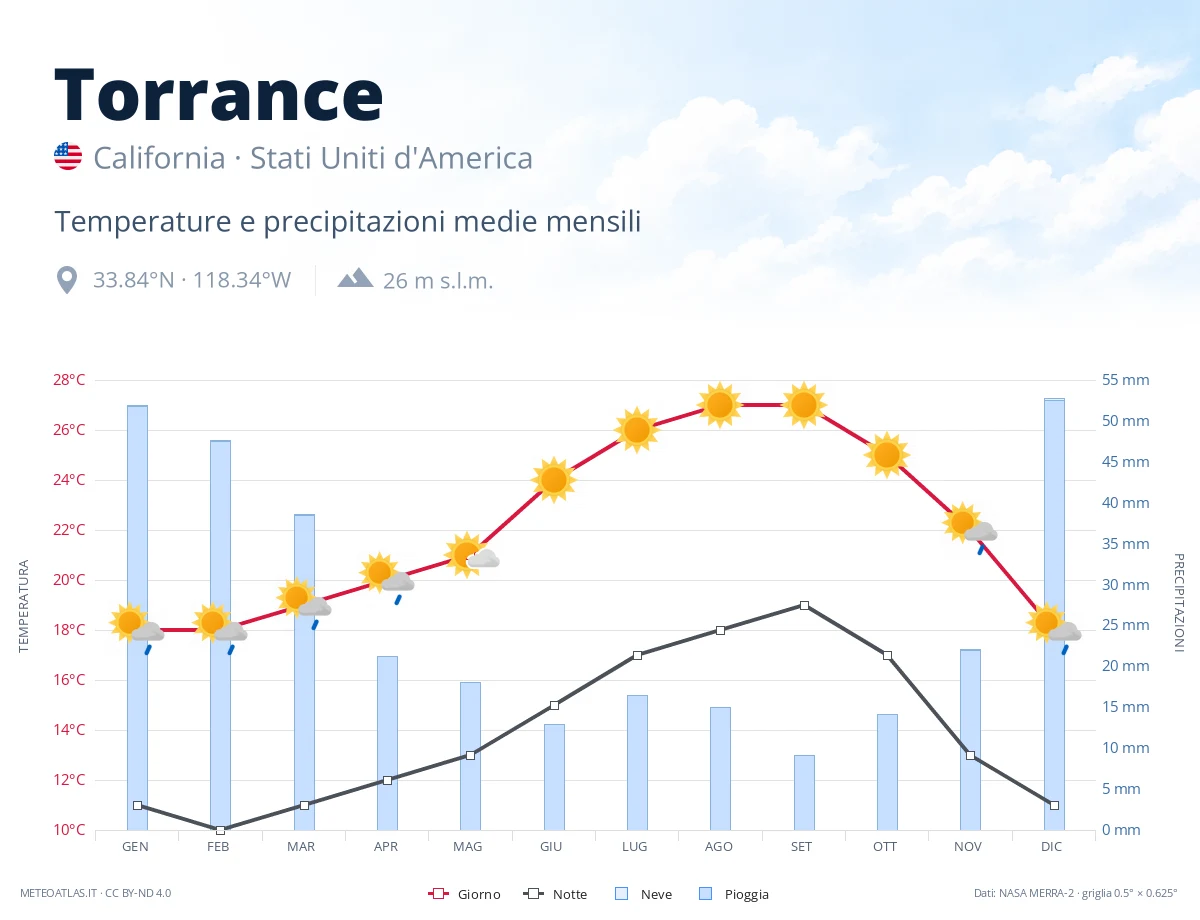1200x920 pixels.
Task: Click the 28°C axis label
Action: (x=69, y=380)
